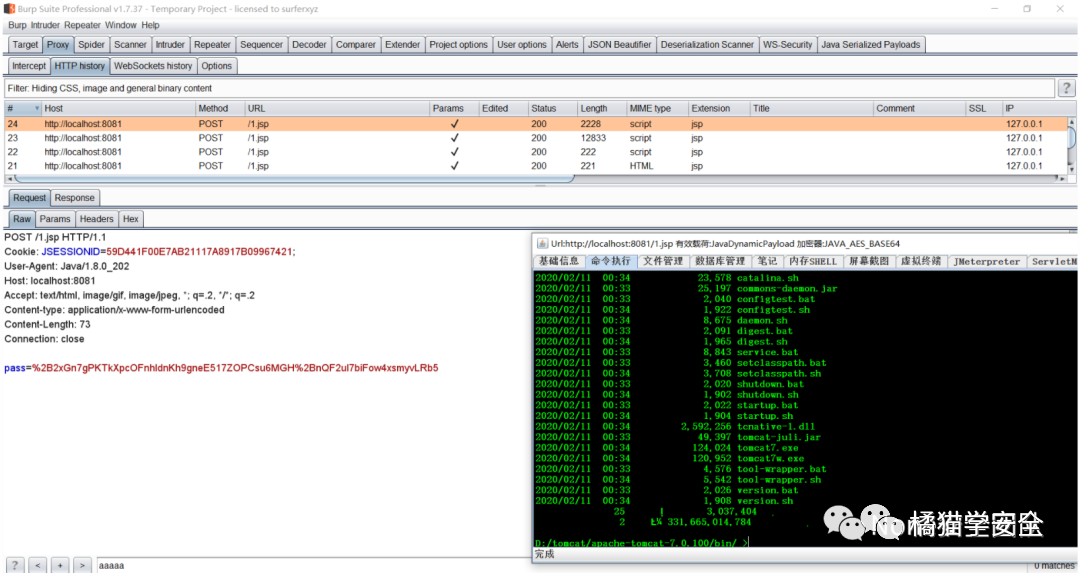Open the Decoder tab
Viewport: 1080px width, 573px height.
pyautogui.click(x=309, y=45)
